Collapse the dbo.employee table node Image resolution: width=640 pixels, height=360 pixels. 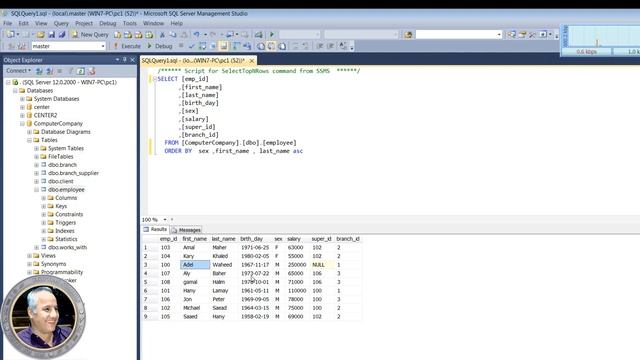[36, 190]
